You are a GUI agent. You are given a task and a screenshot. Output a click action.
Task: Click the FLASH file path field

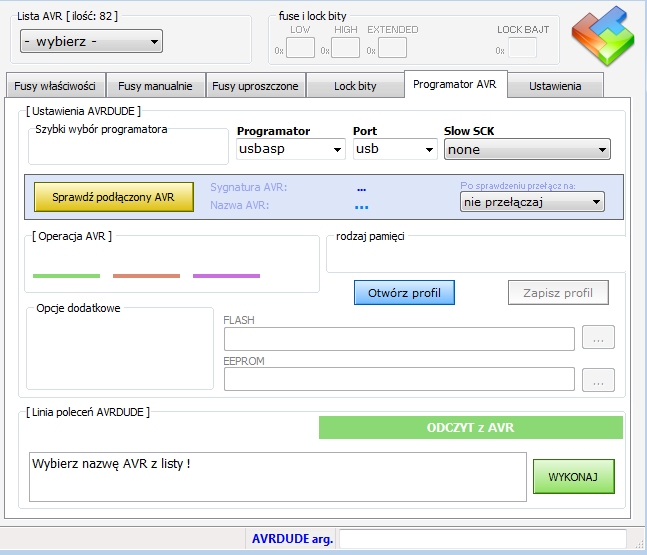(x=399, y=339)
